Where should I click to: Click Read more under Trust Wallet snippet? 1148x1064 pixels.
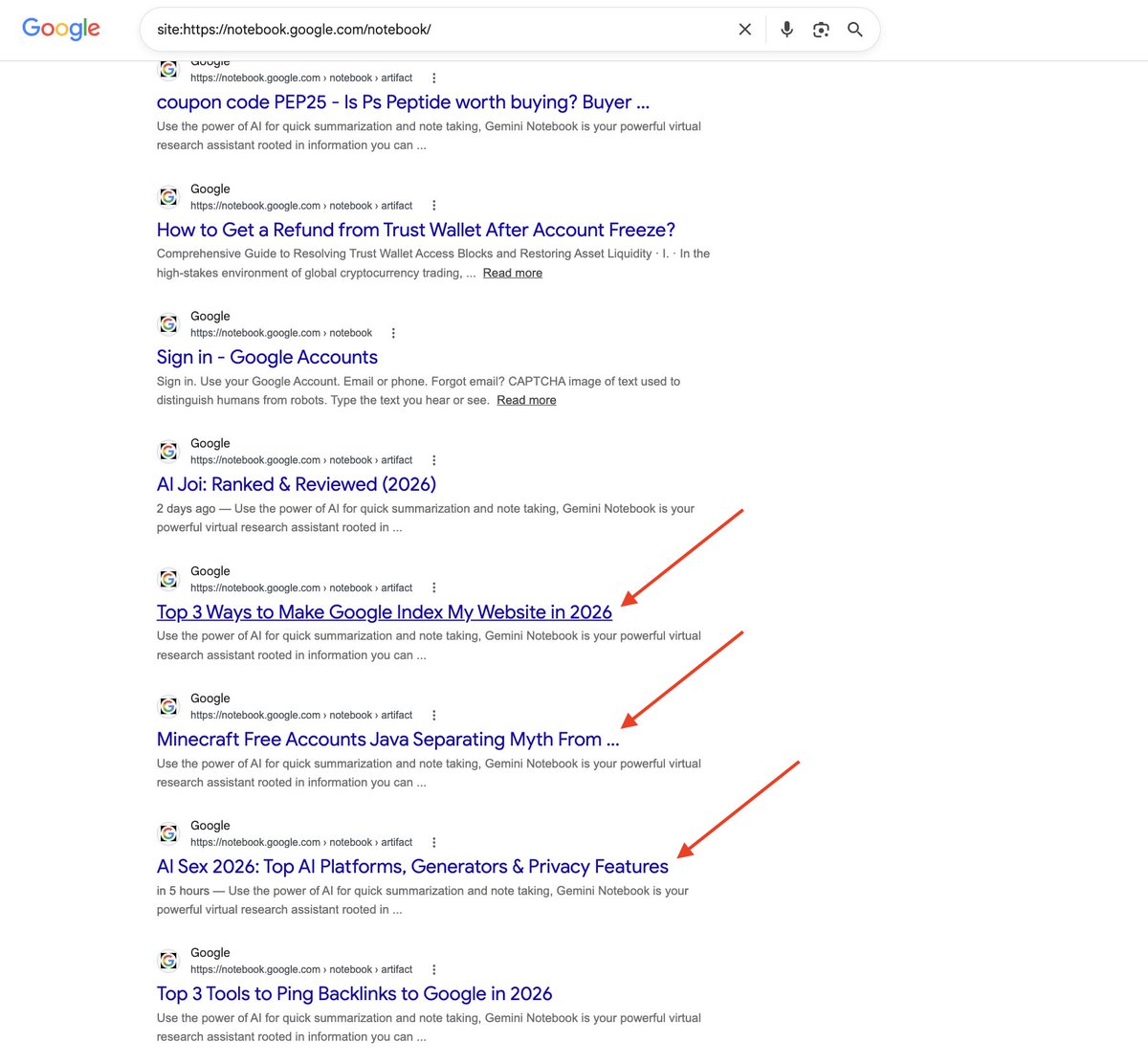[513, 273]
